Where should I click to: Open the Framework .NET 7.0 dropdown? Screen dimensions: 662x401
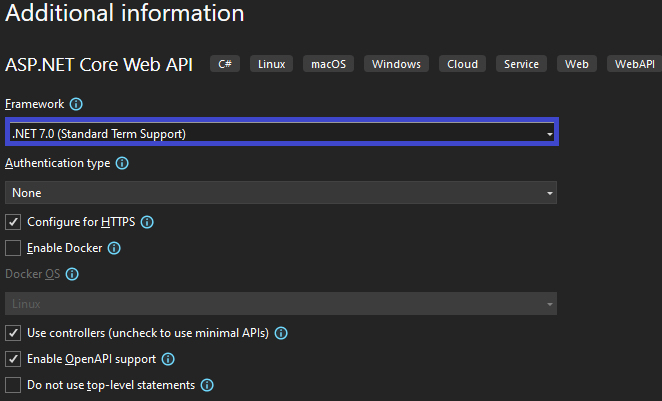pos(282,133)
